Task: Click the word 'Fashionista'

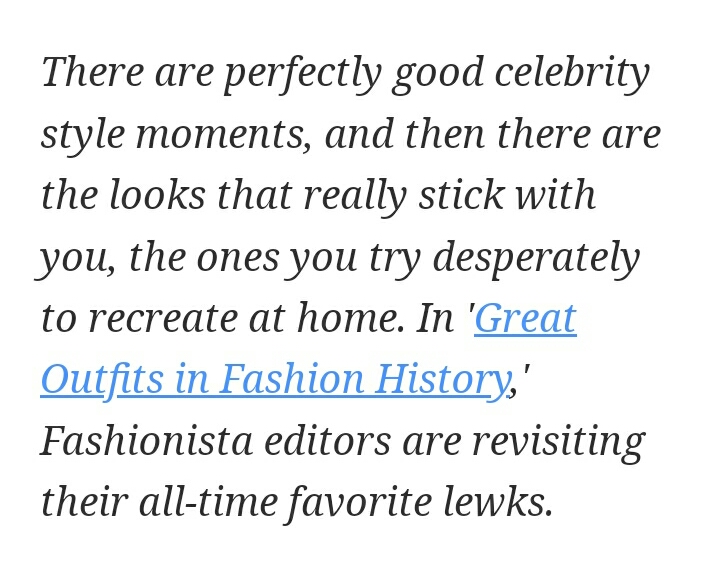Action: [x=146, y=441]
